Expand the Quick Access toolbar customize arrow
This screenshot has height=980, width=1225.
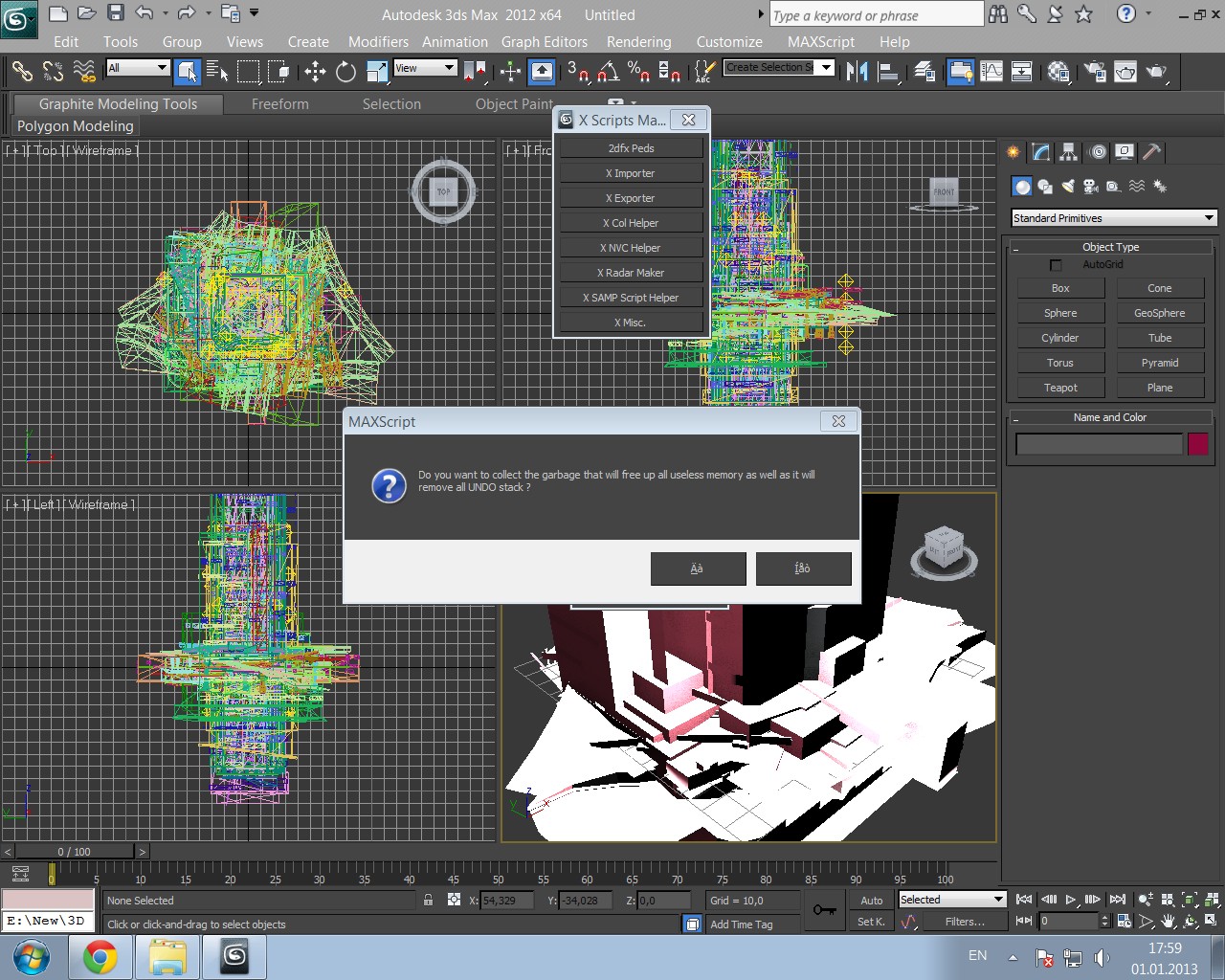[255, 13]
